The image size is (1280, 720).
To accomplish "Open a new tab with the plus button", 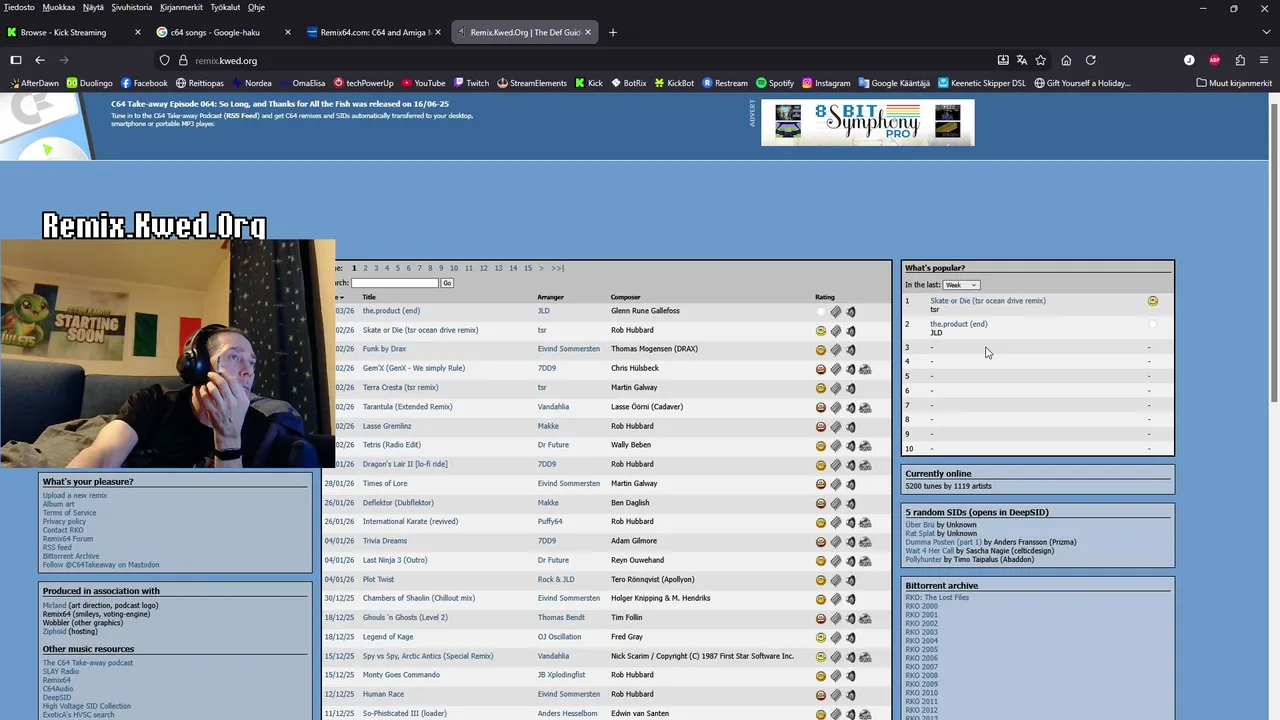I will point(613,32).
